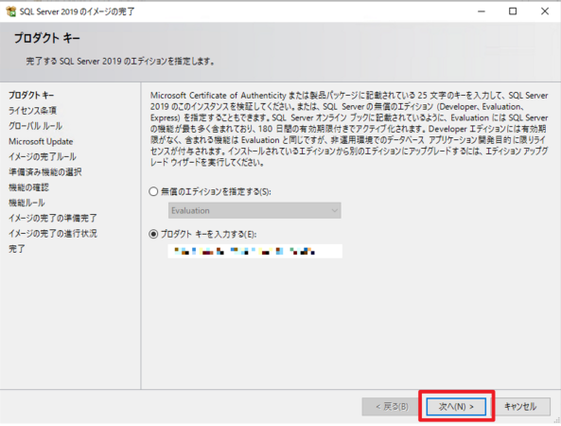Select グローバル ルール step in sidebar
The height and width of the screenshot is (426, 561).
pos(35,126)
